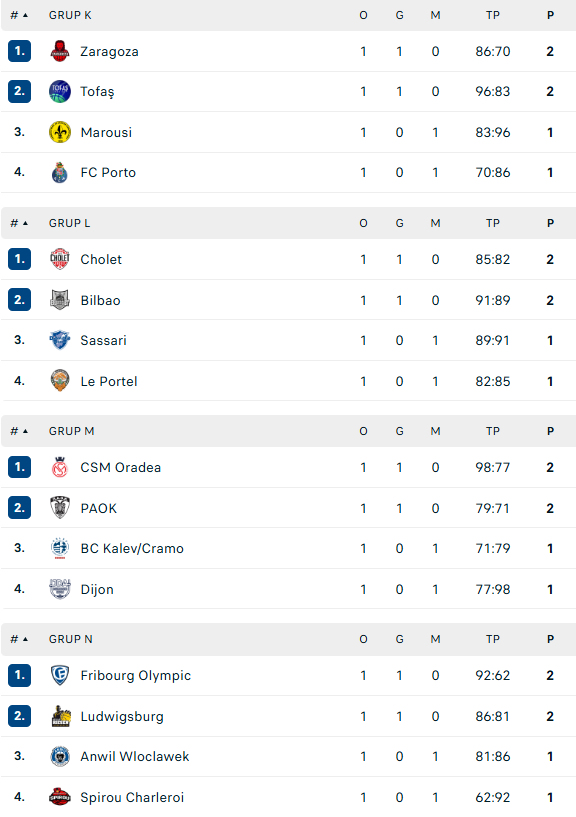The width and height of the screenshot is (576, 817).
Task: Click the Zaragoza team logo
Action: 60,51
